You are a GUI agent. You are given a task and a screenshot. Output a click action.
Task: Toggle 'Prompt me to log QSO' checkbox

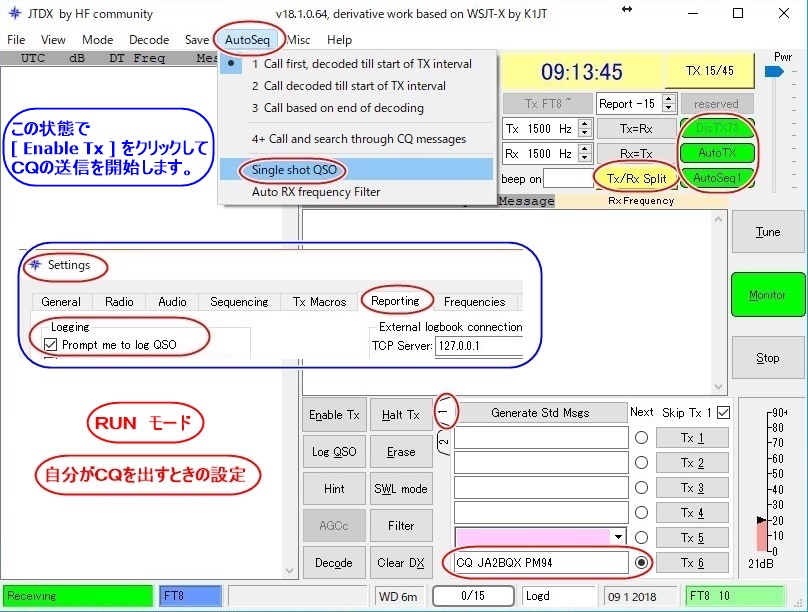50,345
